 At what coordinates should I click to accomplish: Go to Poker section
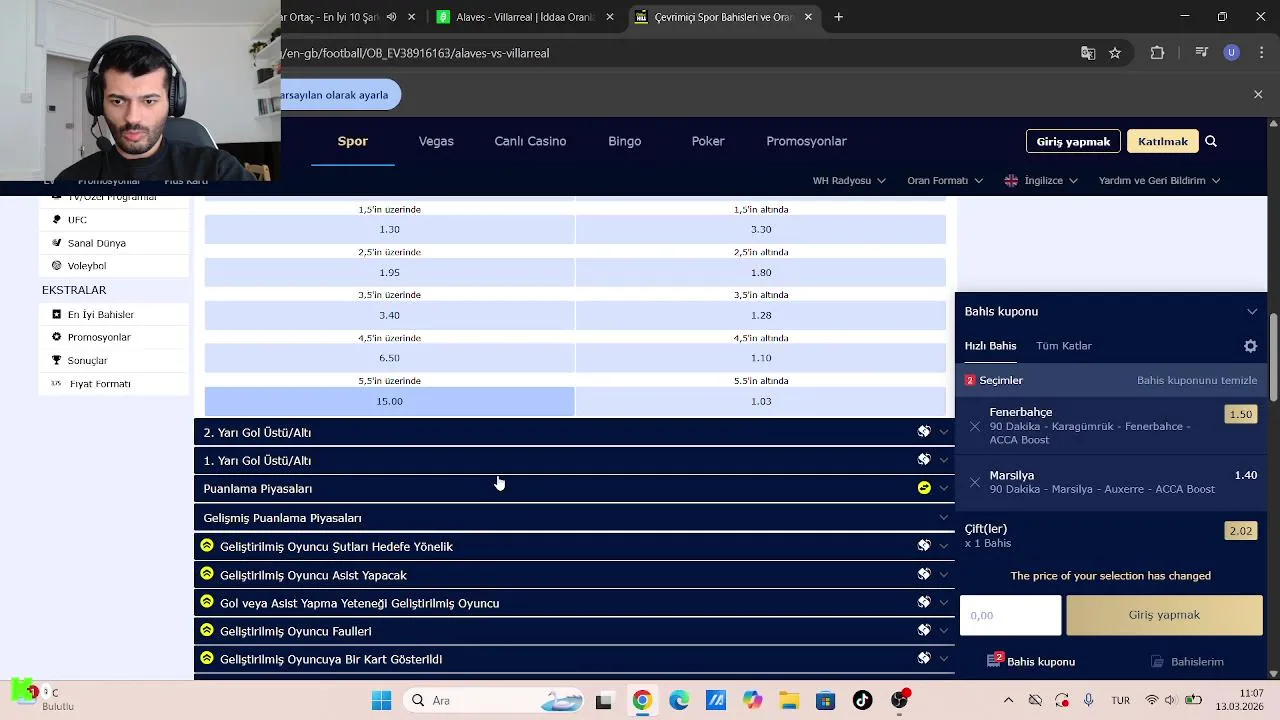tap(708, 141)
